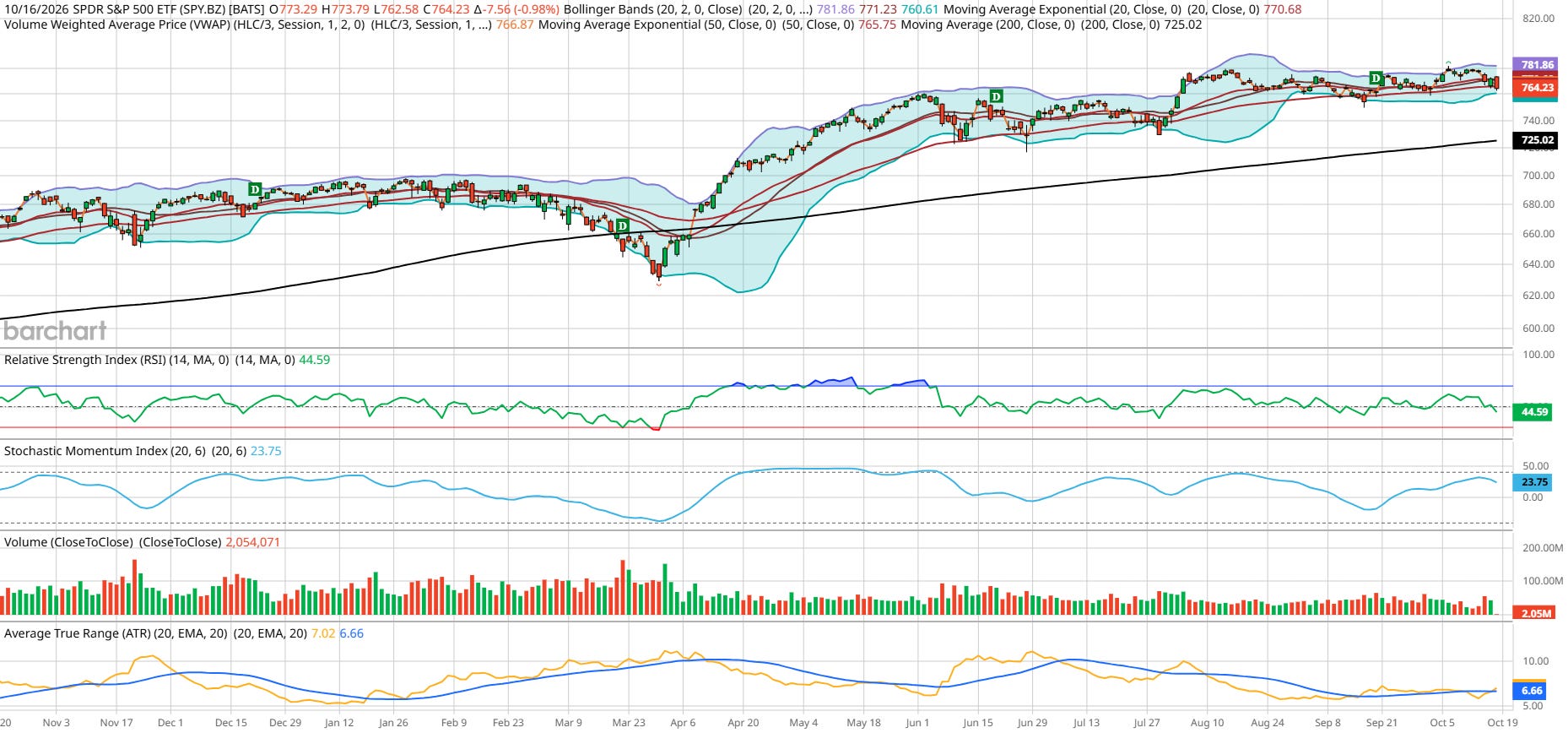Click the 'Oct 19' date axis label

click(1502, 723)
